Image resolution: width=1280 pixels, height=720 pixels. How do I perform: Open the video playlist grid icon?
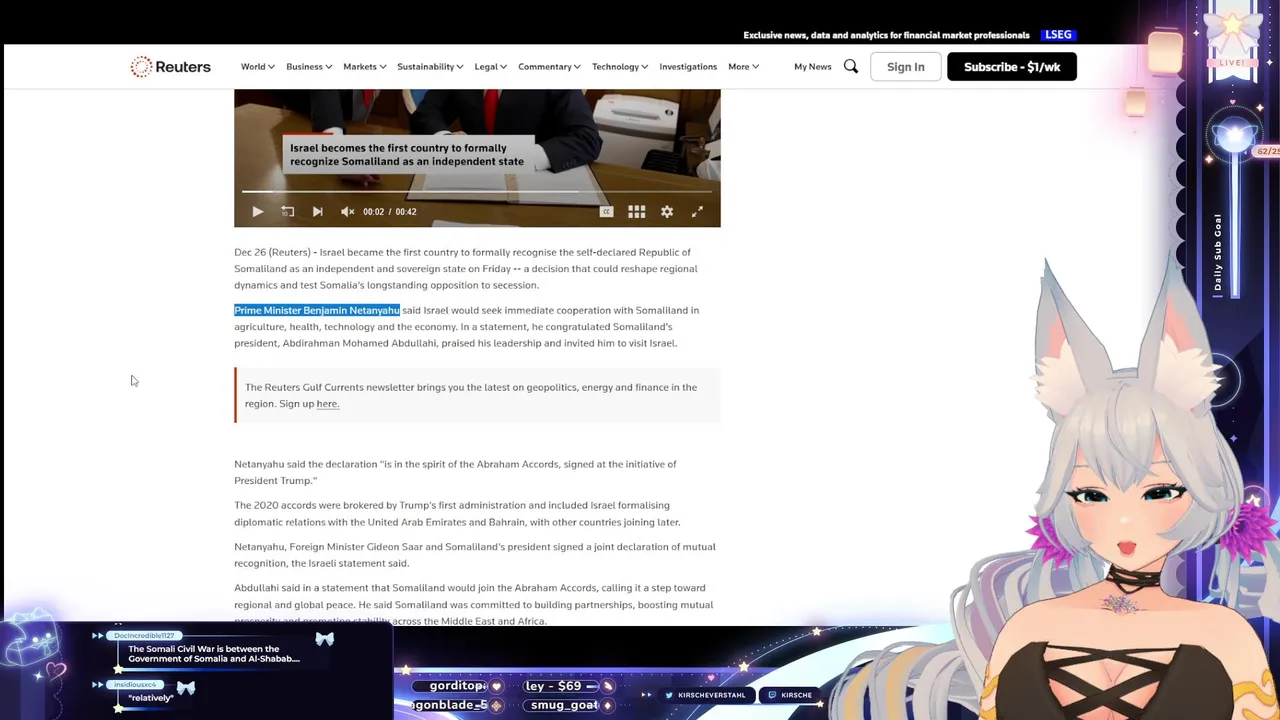pos(636,211)
